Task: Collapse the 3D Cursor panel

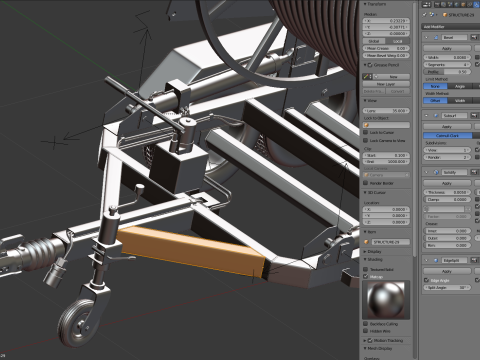Action: (365, 193)
